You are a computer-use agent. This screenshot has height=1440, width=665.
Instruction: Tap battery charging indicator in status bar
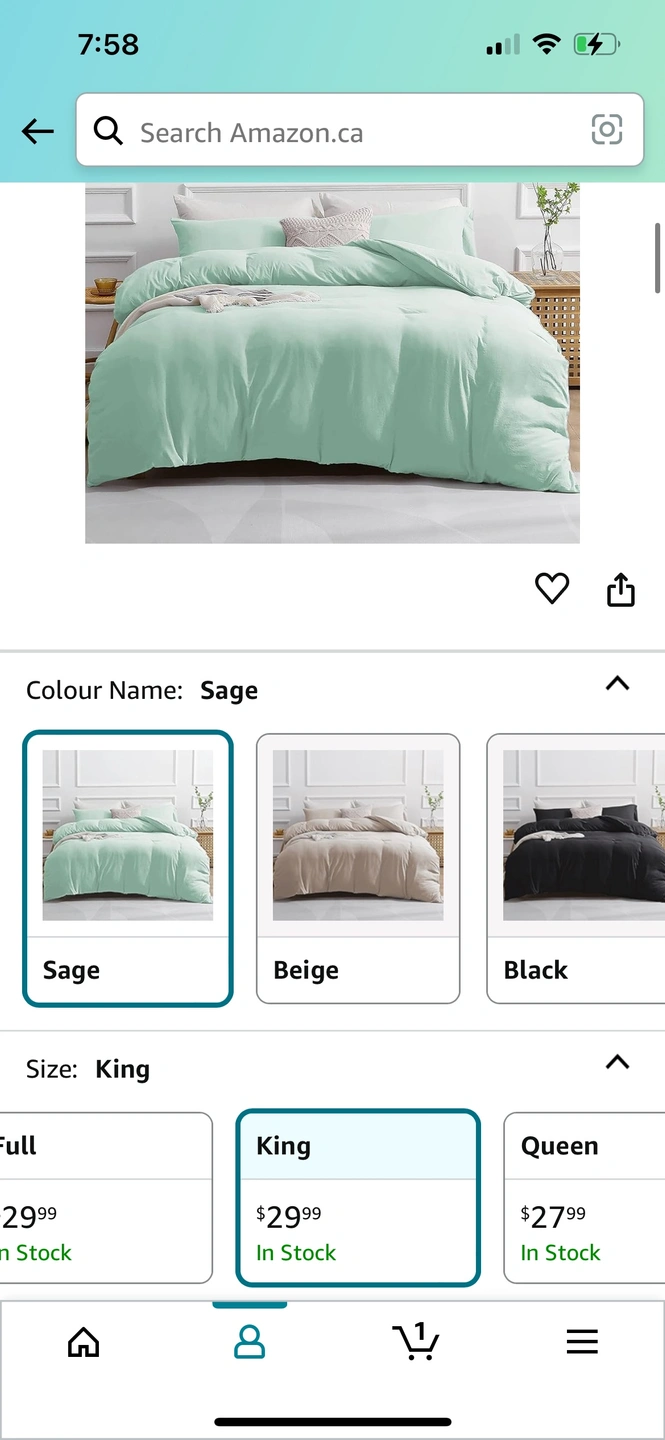pos(596,44)
